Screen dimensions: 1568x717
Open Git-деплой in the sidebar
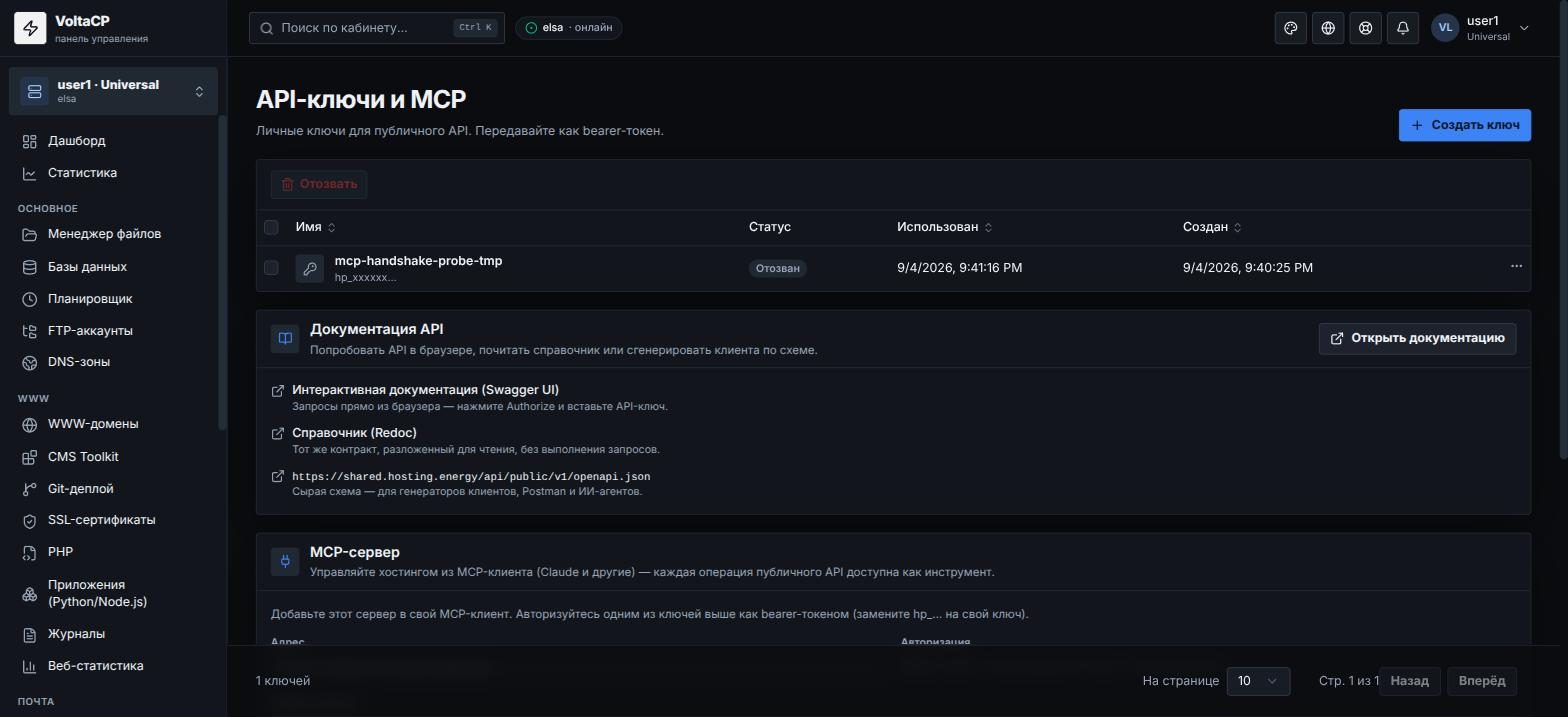(x=113, y=489)
